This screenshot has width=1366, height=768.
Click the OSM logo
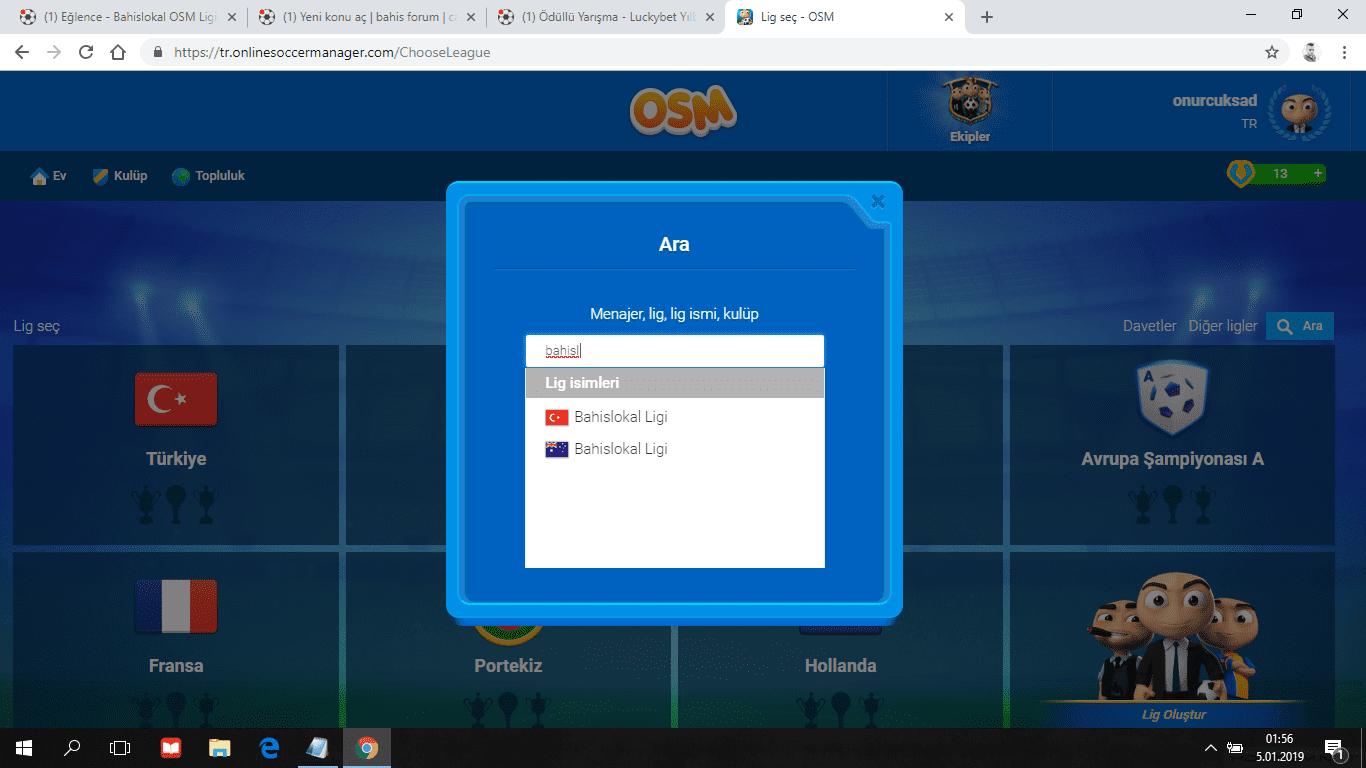(x=683, y=110)
